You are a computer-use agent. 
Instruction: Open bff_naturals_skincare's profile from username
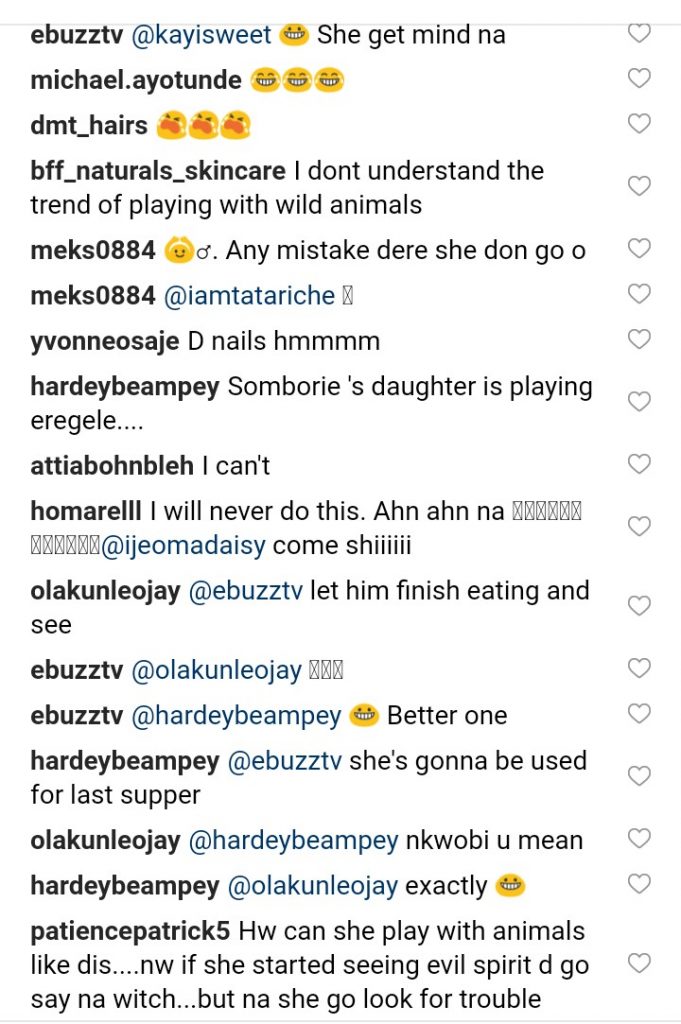click(x=158, y=171)
